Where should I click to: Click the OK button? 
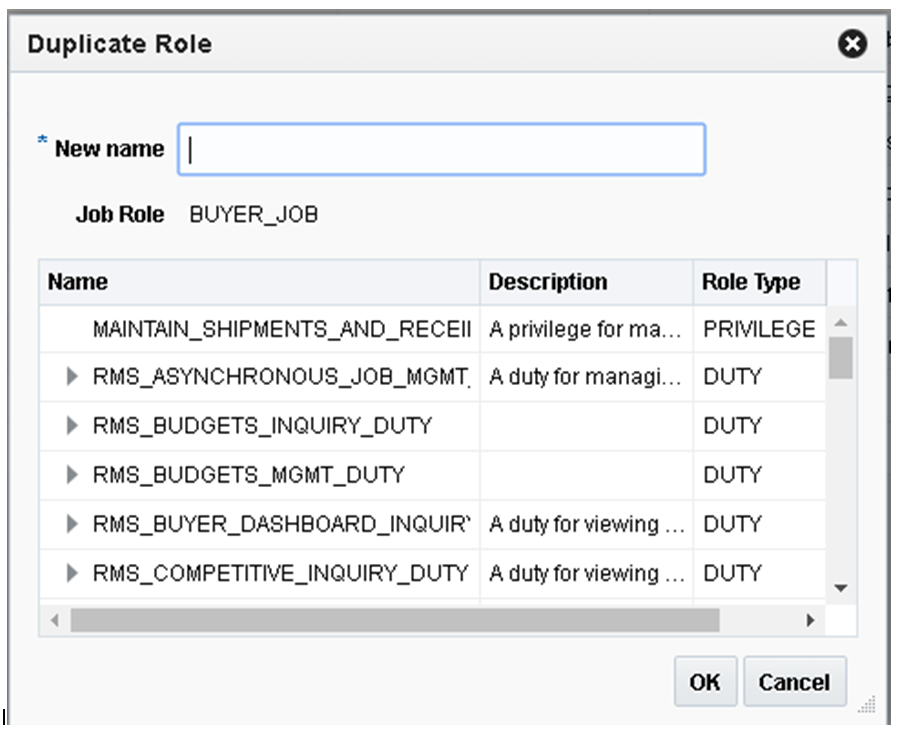click(705, 681)
